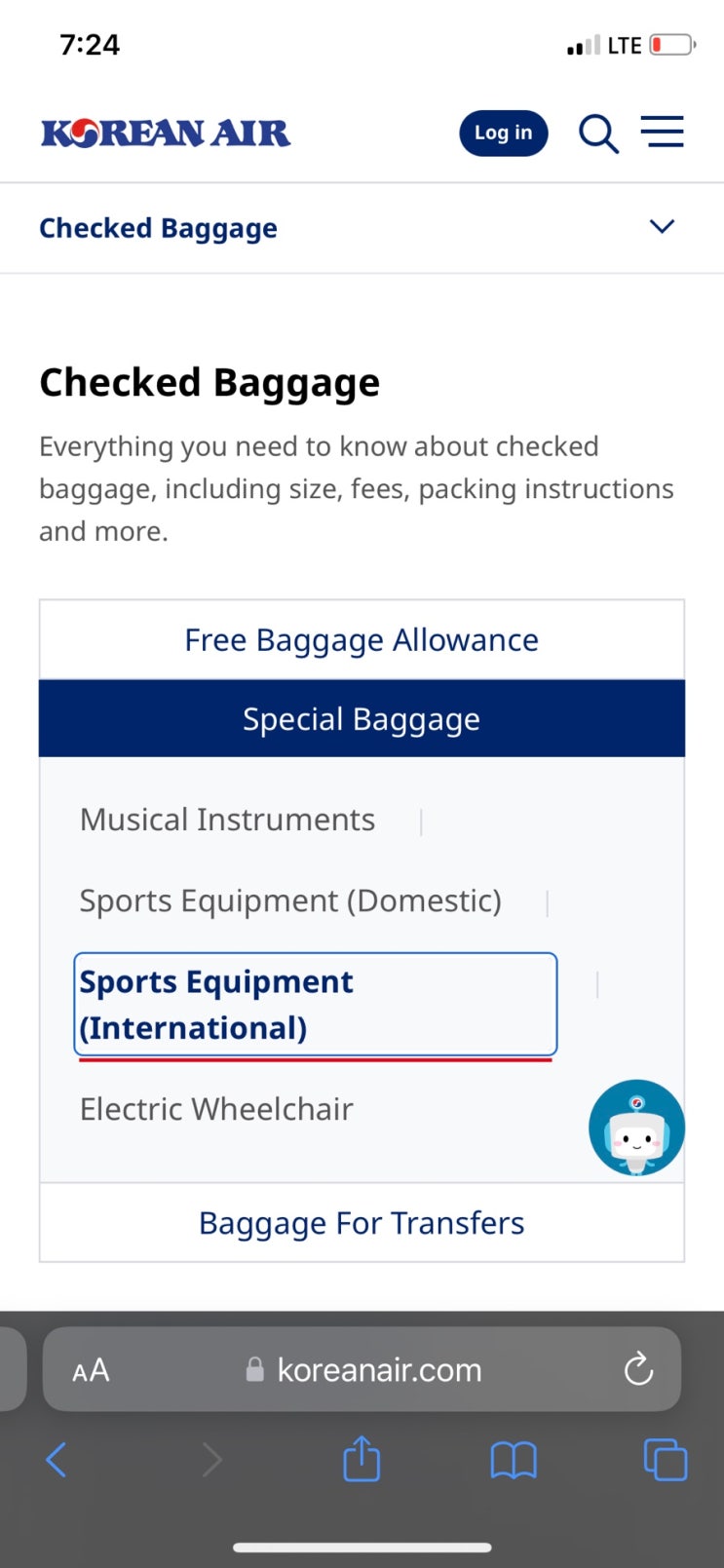Screen dimensions: 724x1568
Task: Expand the Free Baggage Allowance section
Action: coord(362,640)
